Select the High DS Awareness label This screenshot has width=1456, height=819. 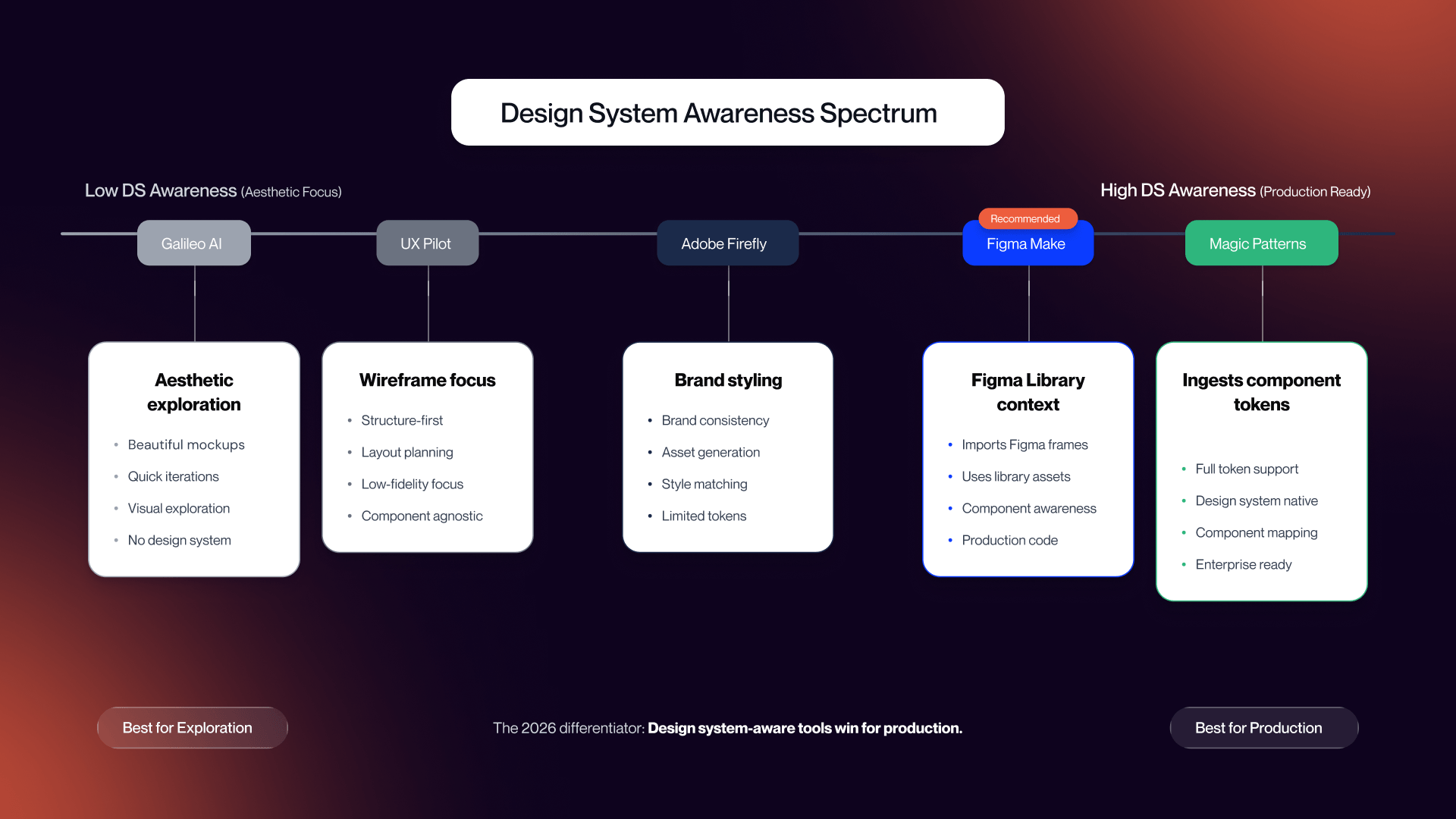1178,190
